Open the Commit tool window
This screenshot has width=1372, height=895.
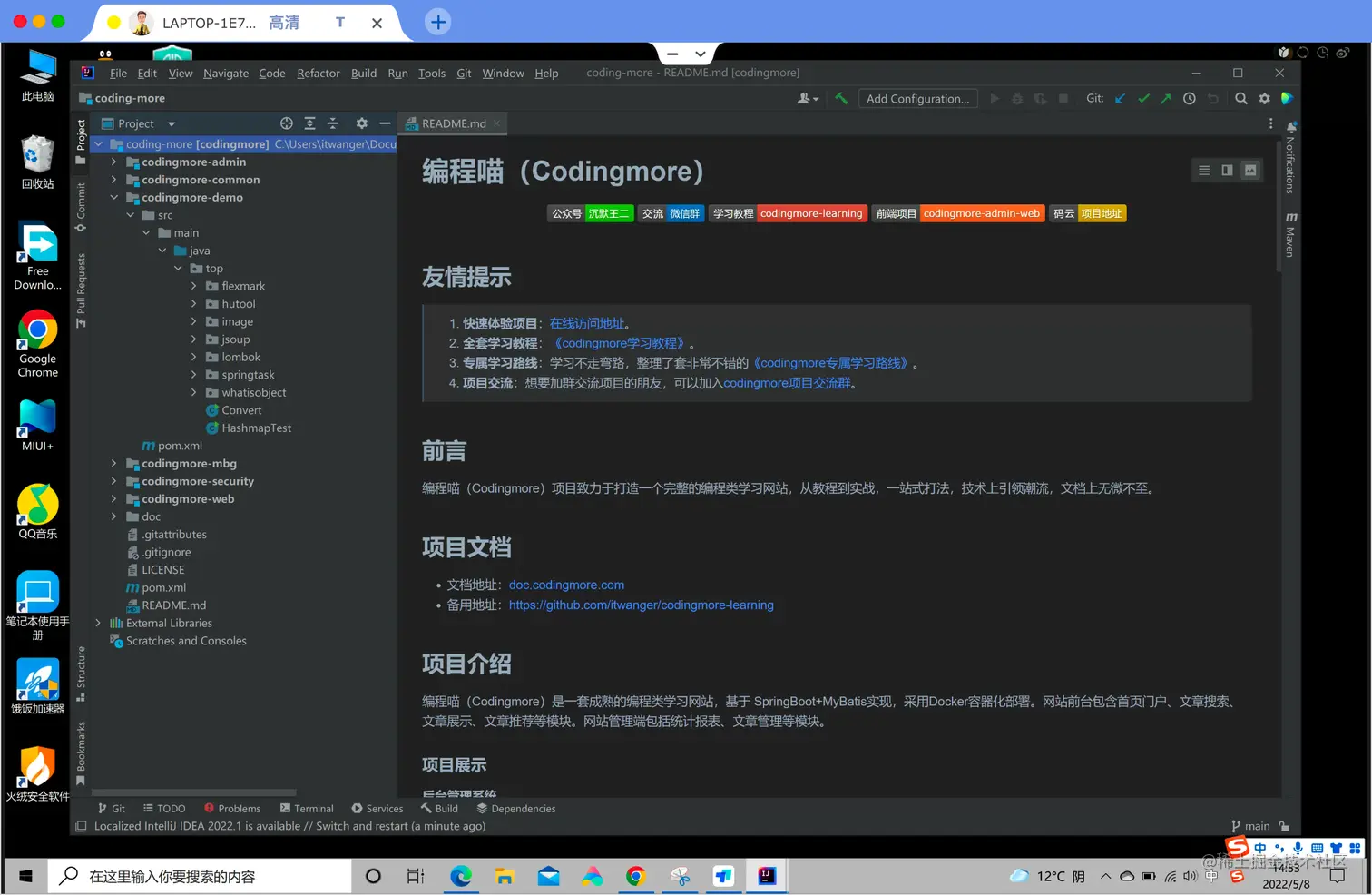coord(81,207)
